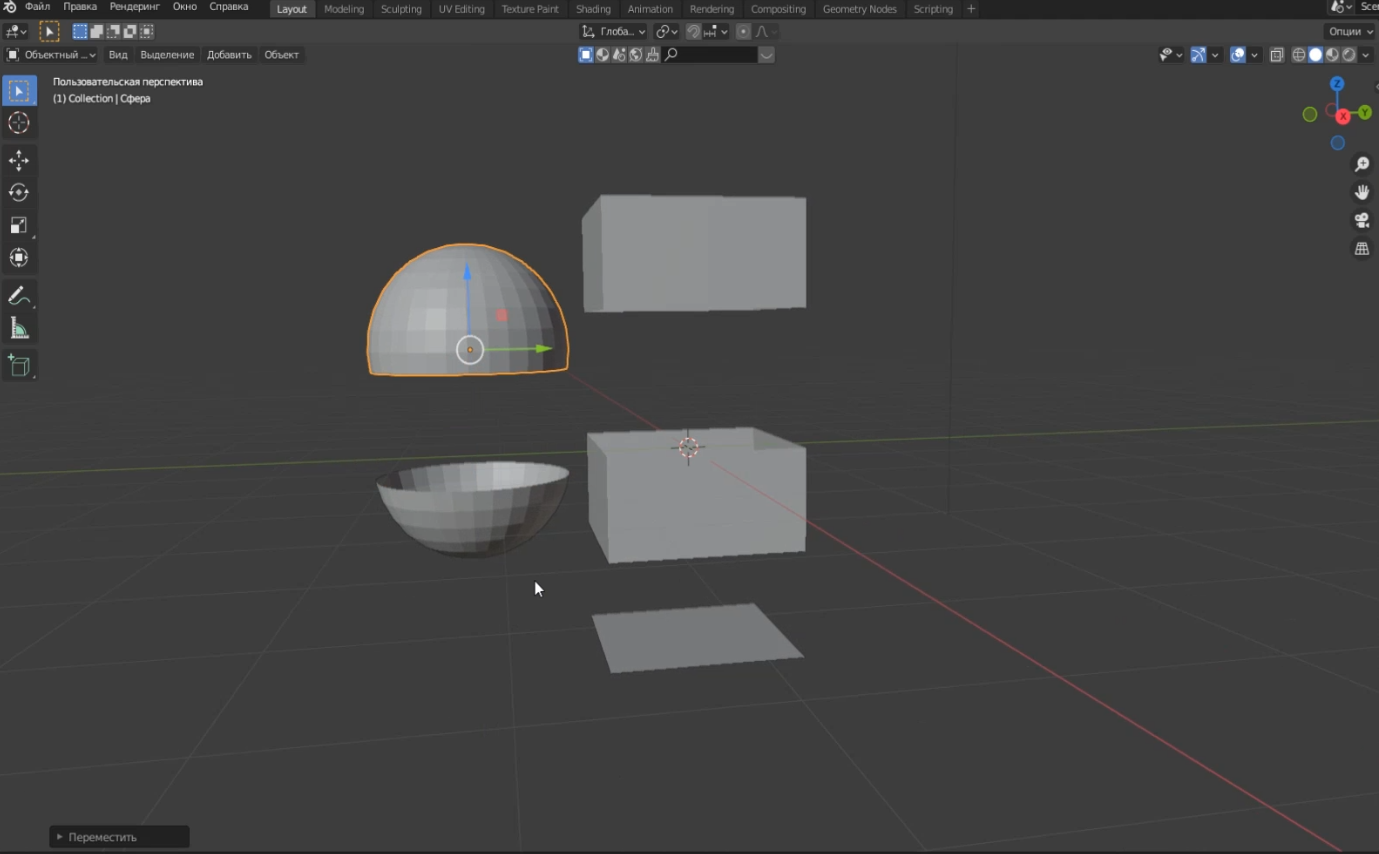Viewport: 1379px width, 854px height.
Task: Activate the Transform tool
Action: click(19, 257)
